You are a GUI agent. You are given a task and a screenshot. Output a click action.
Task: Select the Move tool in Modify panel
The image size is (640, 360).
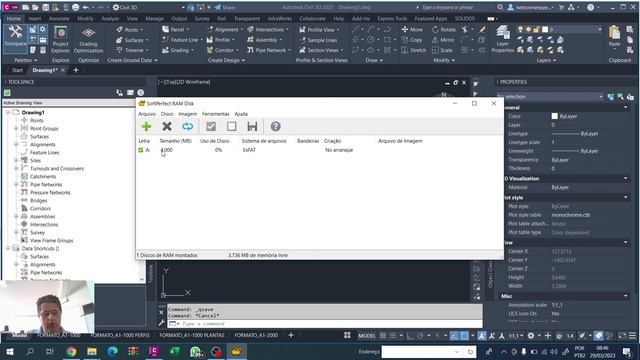[412, 29]
